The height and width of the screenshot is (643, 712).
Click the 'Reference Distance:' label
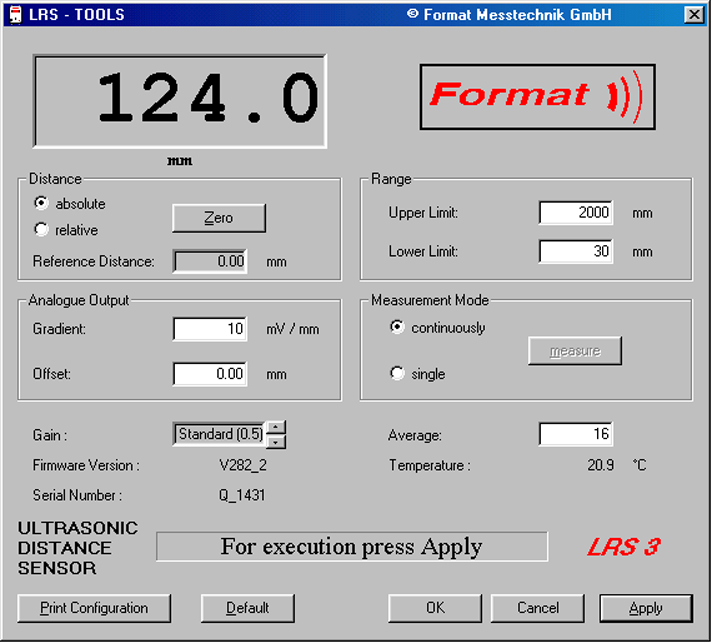pyautogui.click(x=94, y=262)
